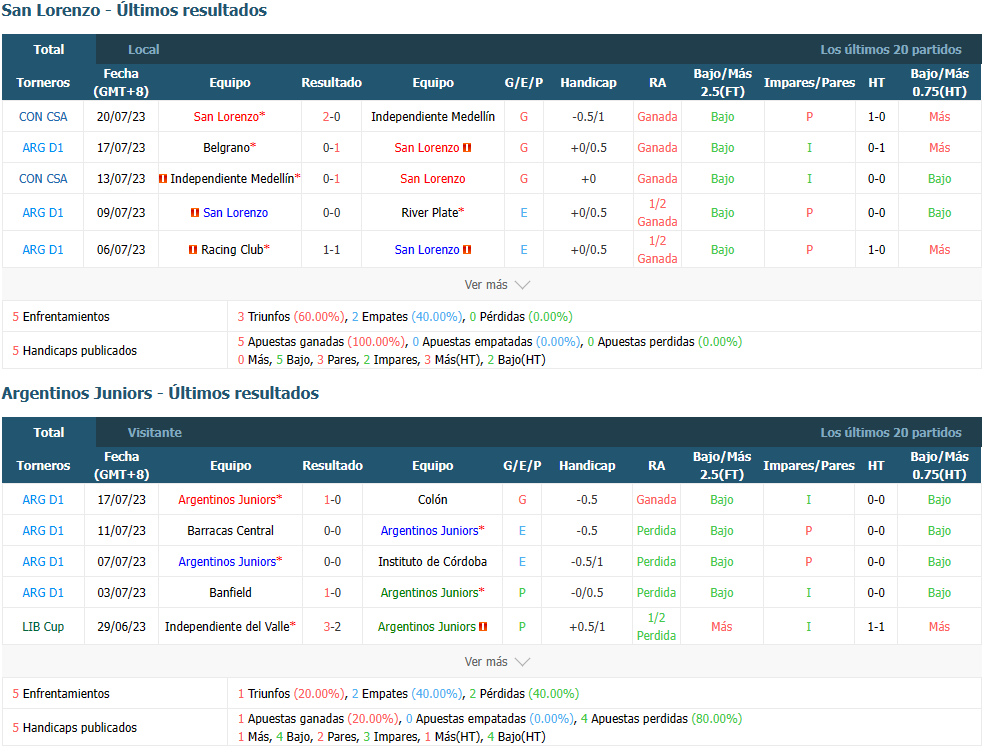Viewport: 987px width, 752px height.
Task: Click the date 29/06/23
Action: pos(121,626)
